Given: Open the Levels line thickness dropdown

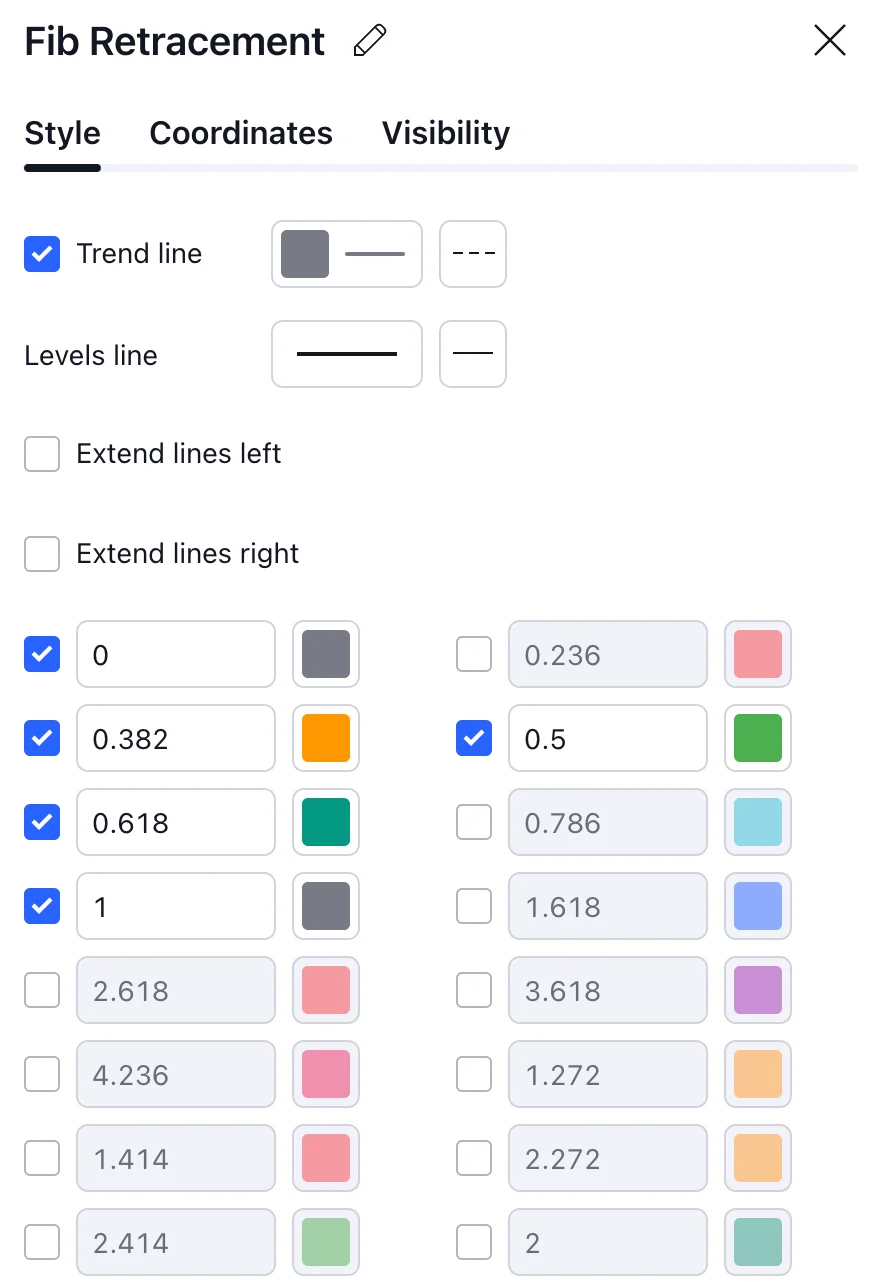Looking at the screenshot, I should tap(347, 354).
